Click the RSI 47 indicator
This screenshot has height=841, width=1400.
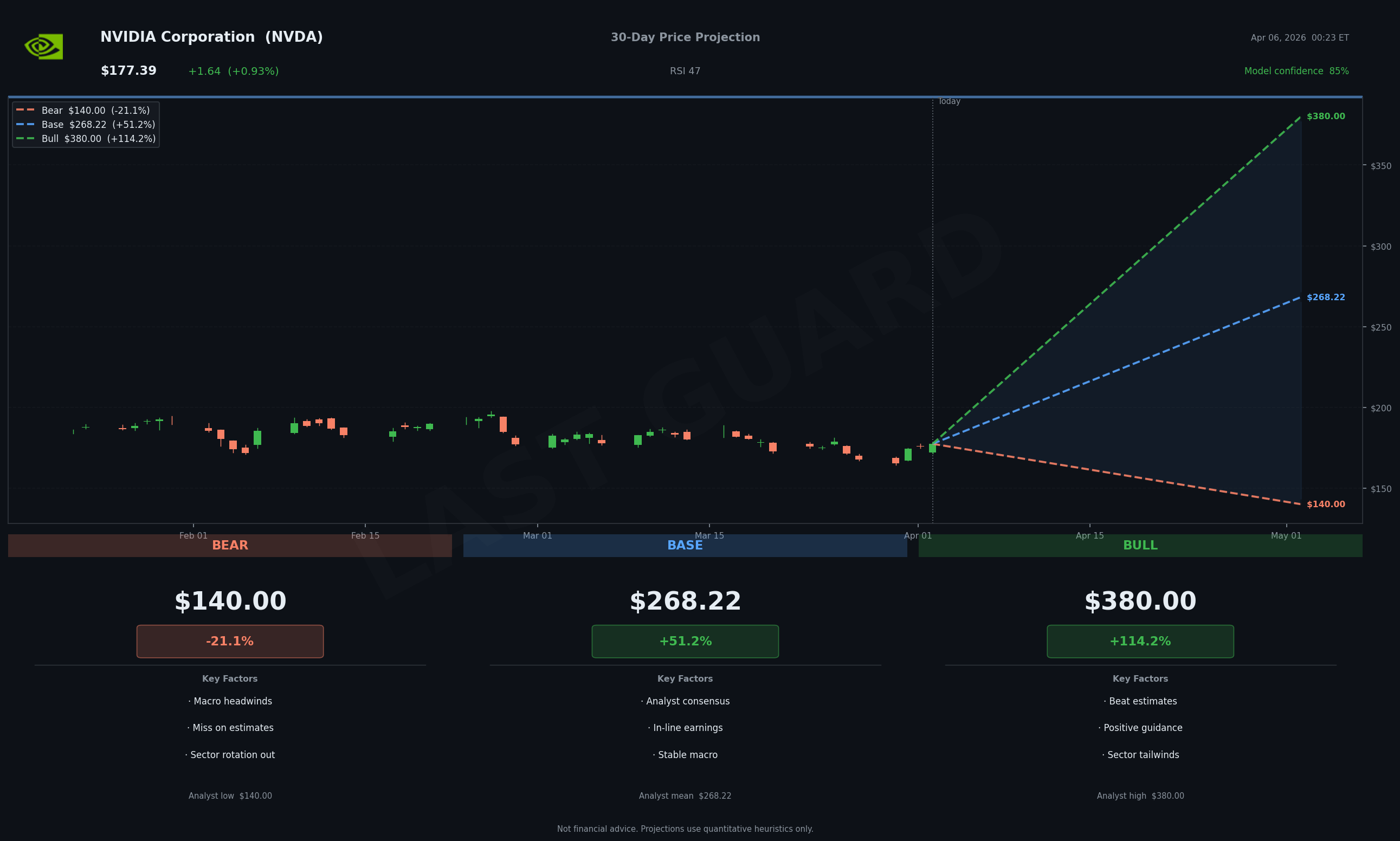pos(685,72)
